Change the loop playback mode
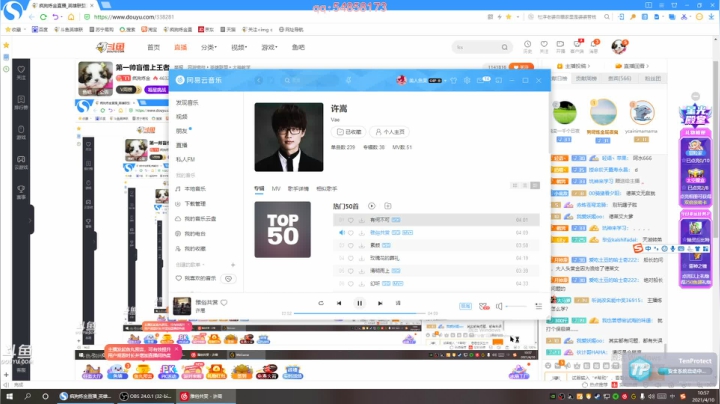This screenshot has width=720, height=404. point(321,303)
